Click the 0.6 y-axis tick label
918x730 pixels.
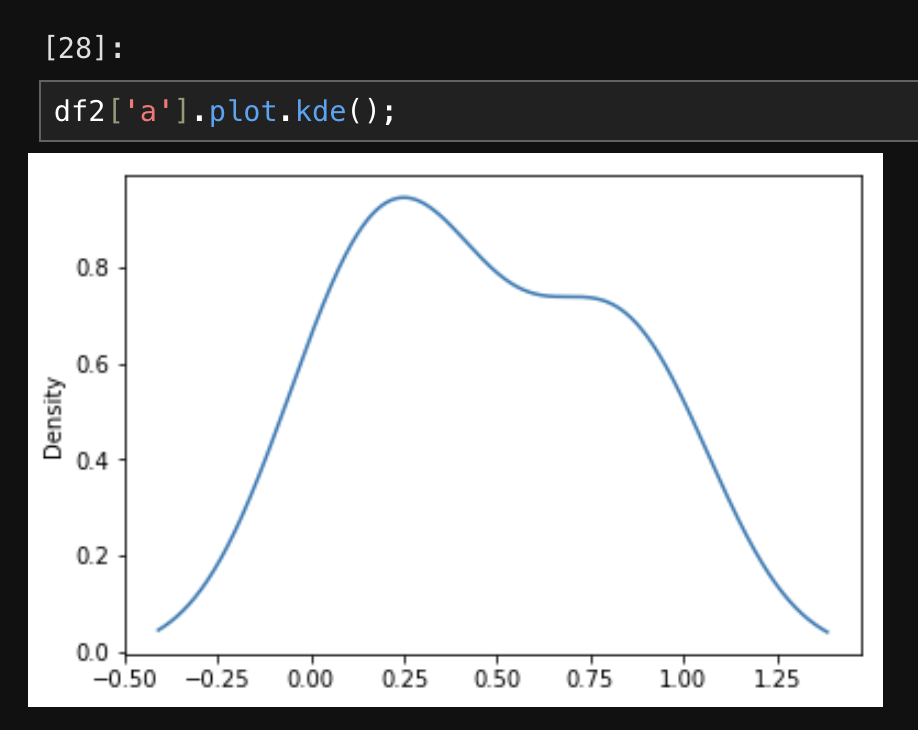[93, 364]
